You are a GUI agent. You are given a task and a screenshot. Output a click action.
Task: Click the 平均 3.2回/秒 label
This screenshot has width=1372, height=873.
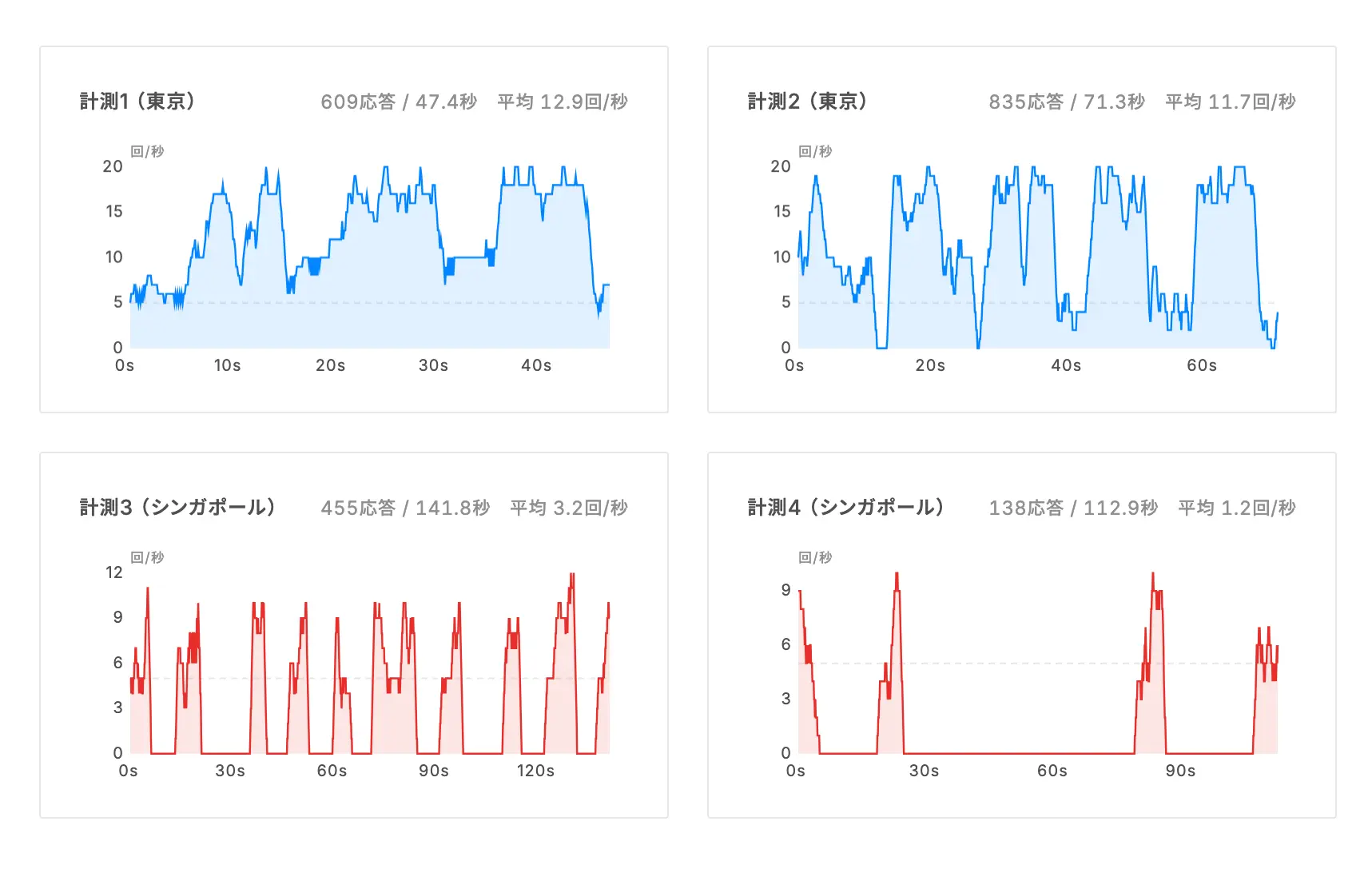(x=569, y=508)
